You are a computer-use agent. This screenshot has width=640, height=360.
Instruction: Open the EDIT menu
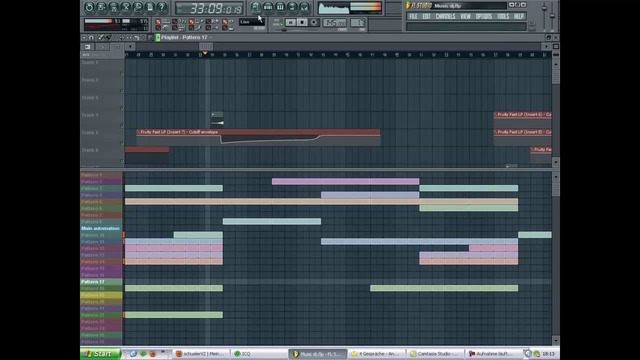pyautogui.click(x=427, y=16)
